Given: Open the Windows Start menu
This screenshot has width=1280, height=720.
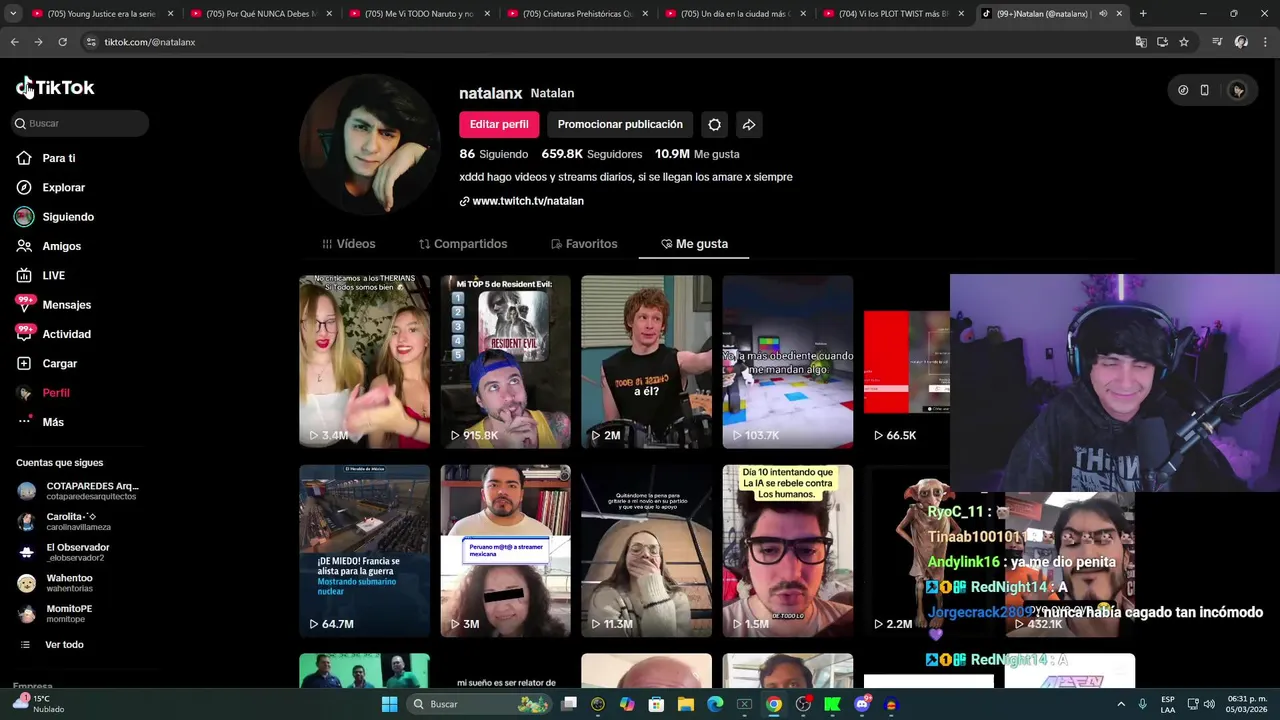Looking at the screenshot, I should 390,704.
